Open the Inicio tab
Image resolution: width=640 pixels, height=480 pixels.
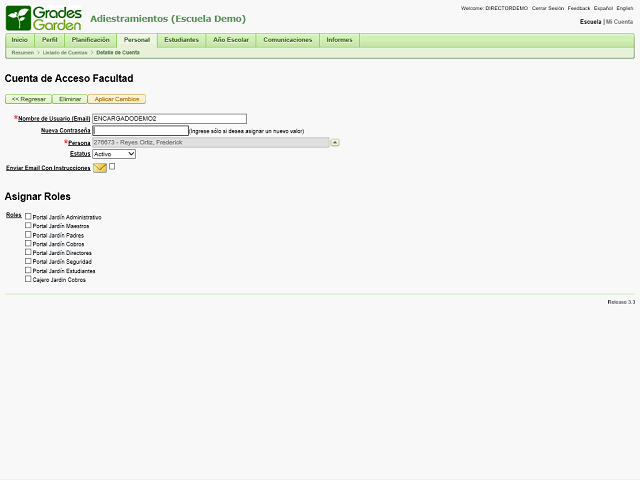[20, 40]
